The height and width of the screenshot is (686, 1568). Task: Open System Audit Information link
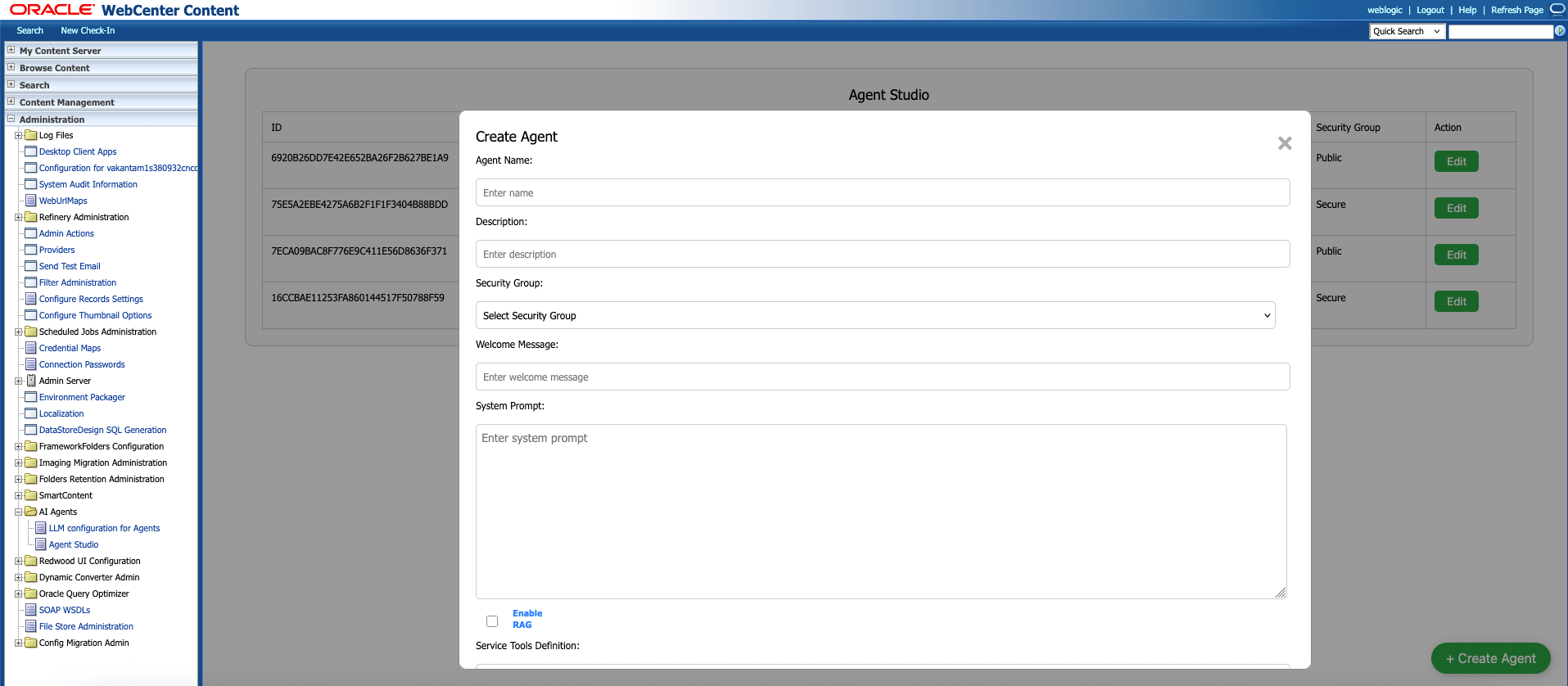click(88, 184)
